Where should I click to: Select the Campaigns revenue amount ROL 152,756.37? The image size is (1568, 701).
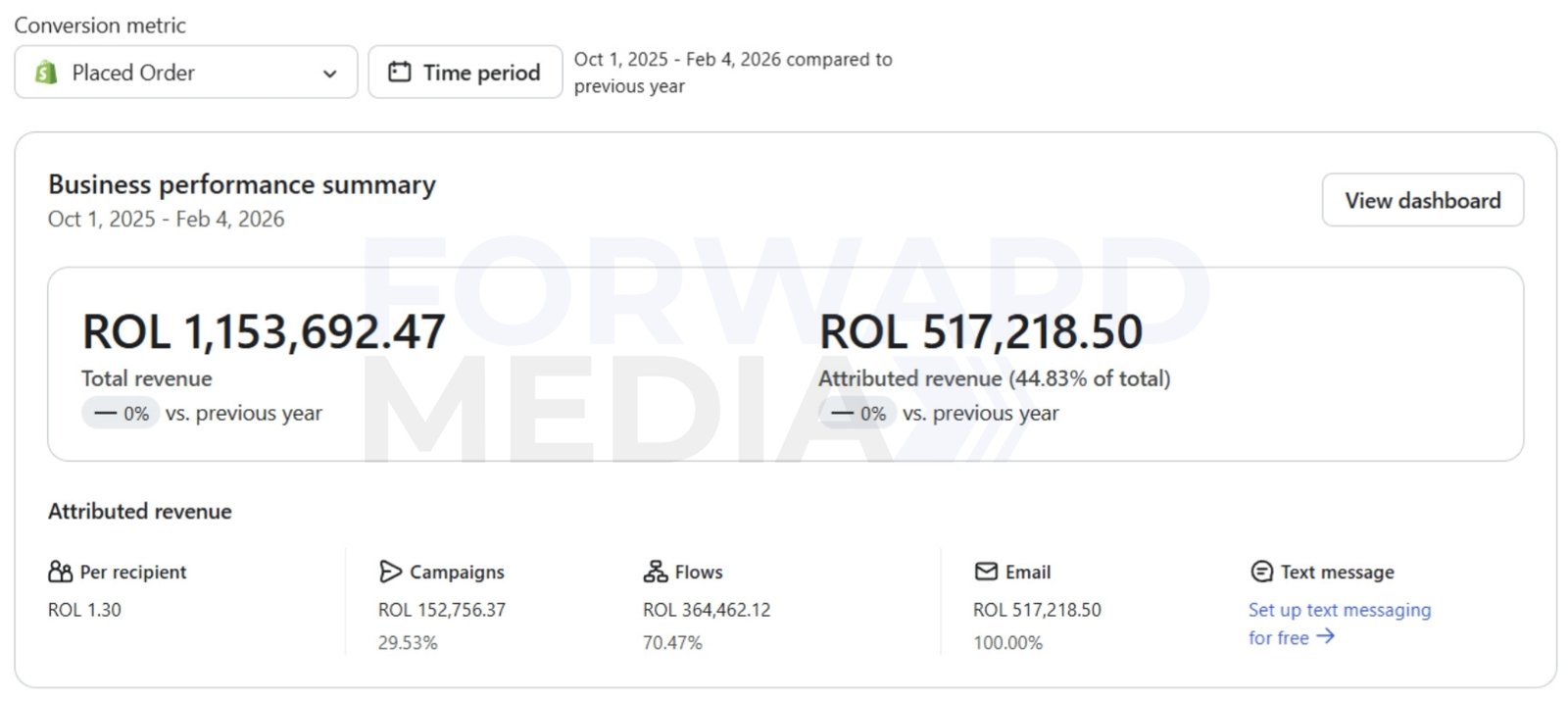pyautogui.click(x=442, y=610)
